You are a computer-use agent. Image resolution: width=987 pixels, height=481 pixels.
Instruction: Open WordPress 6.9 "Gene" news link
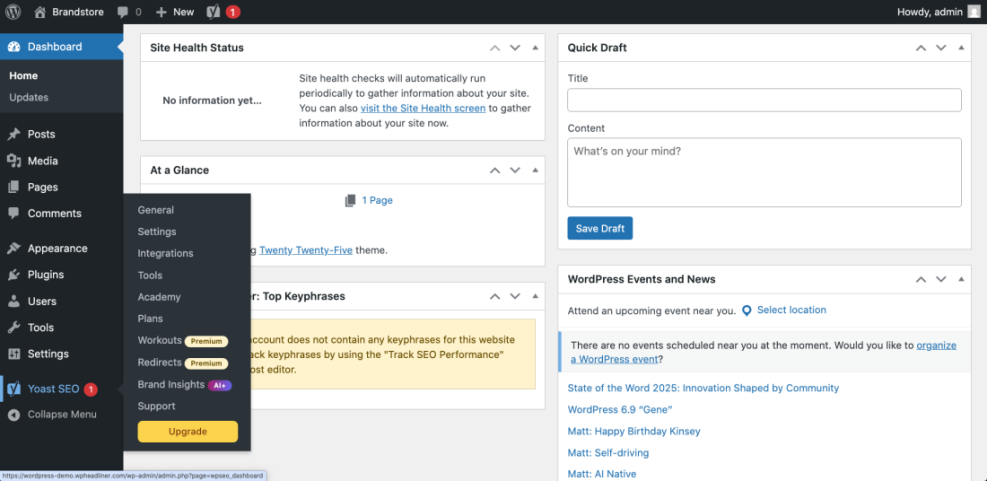pyautogui.click(x=620, y=409)
